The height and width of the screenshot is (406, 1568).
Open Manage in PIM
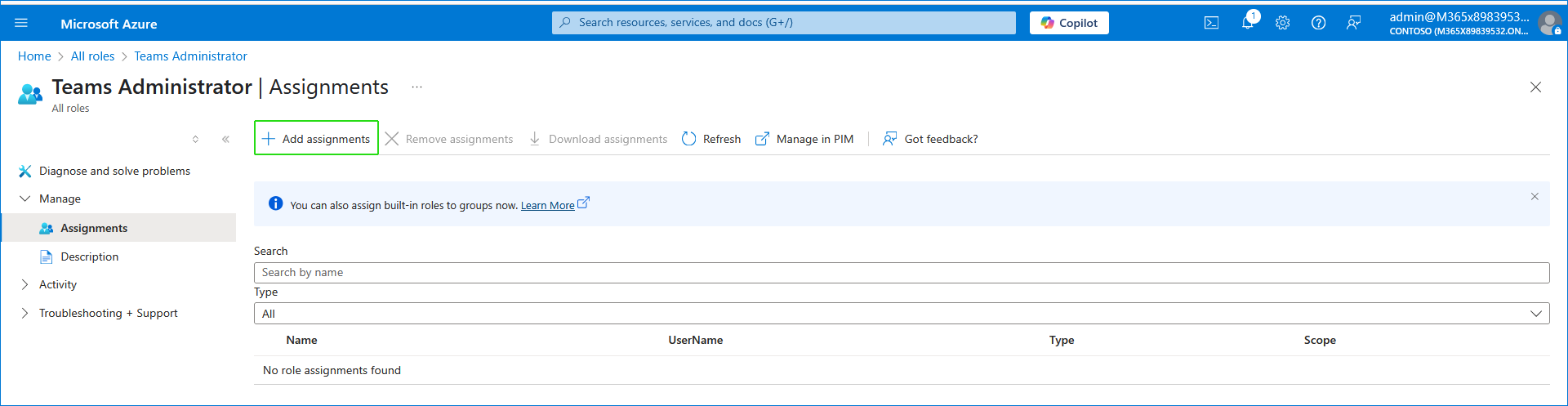(x=804, y=139)
